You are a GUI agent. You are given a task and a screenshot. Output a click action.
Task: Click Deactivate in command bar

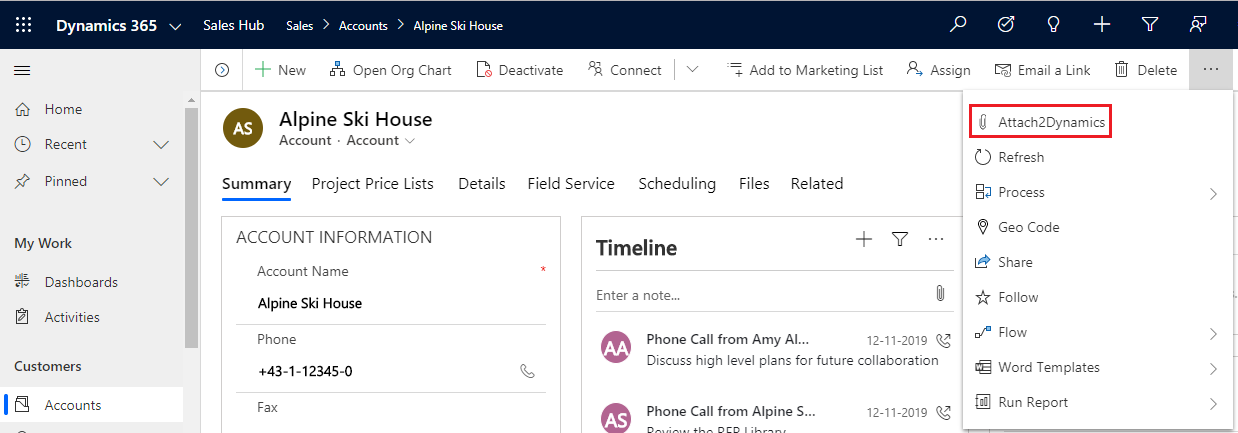click(x=519, y=70)
